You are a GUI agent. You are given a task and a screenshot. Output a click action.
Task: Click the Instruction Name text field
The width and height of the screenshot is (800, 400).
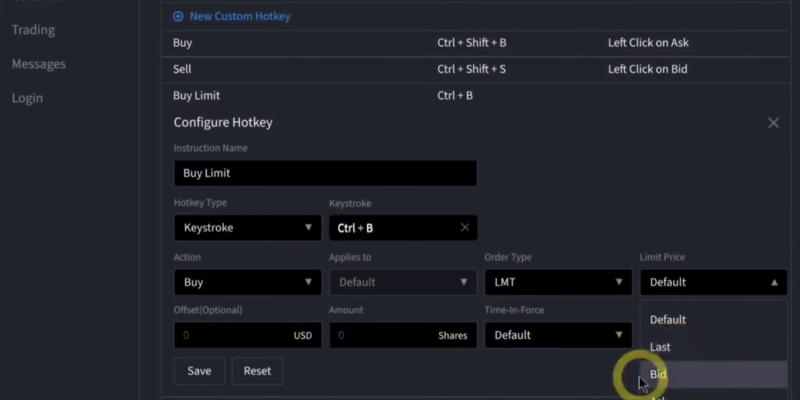[325, 173]
